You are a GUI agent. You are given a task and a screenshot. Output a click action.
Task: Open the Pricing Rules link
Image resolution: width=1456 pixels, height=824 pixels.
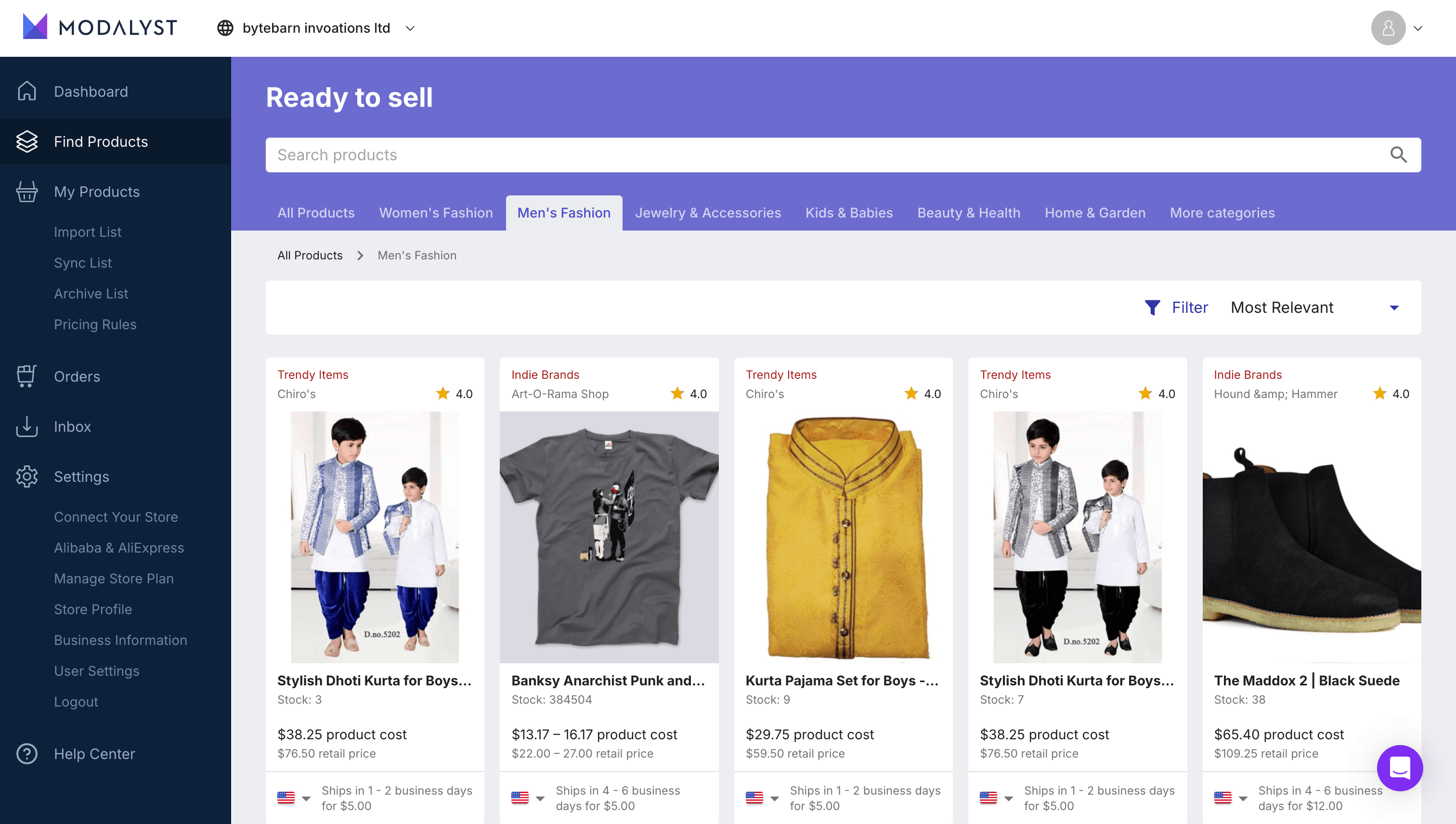tap(95, 324)
